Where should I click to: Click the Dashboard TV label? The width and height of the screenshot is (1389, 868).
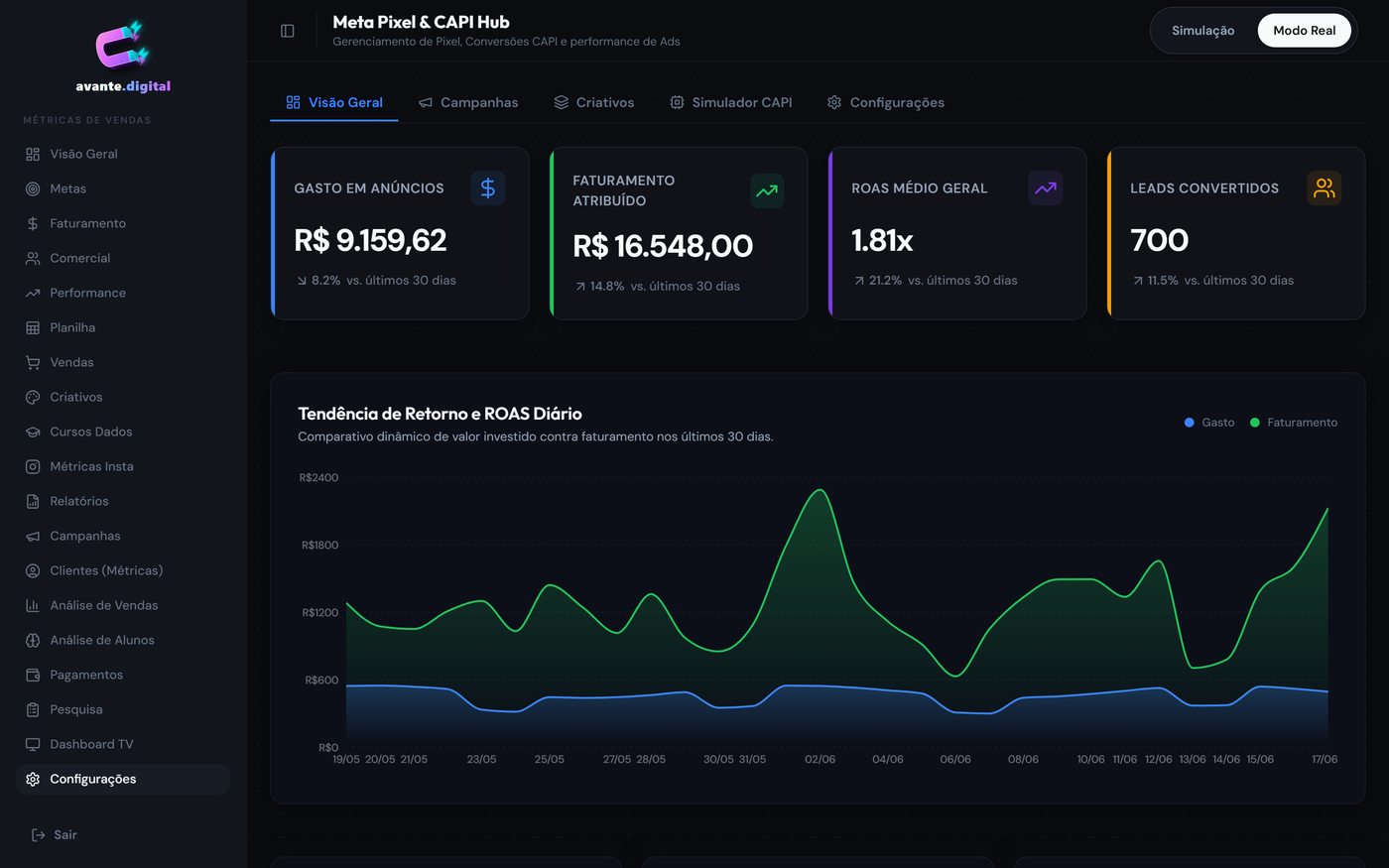[91, 744]
